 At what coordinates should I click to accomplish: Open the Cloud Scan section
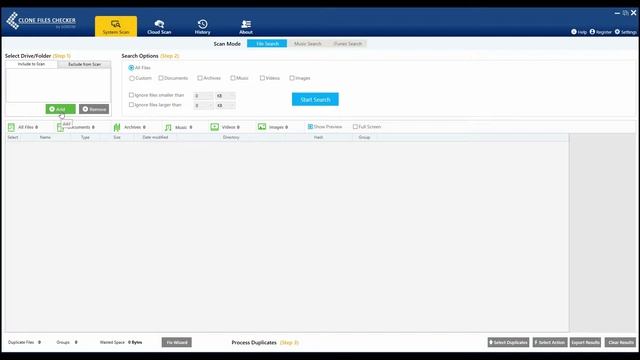pos(159,26)
